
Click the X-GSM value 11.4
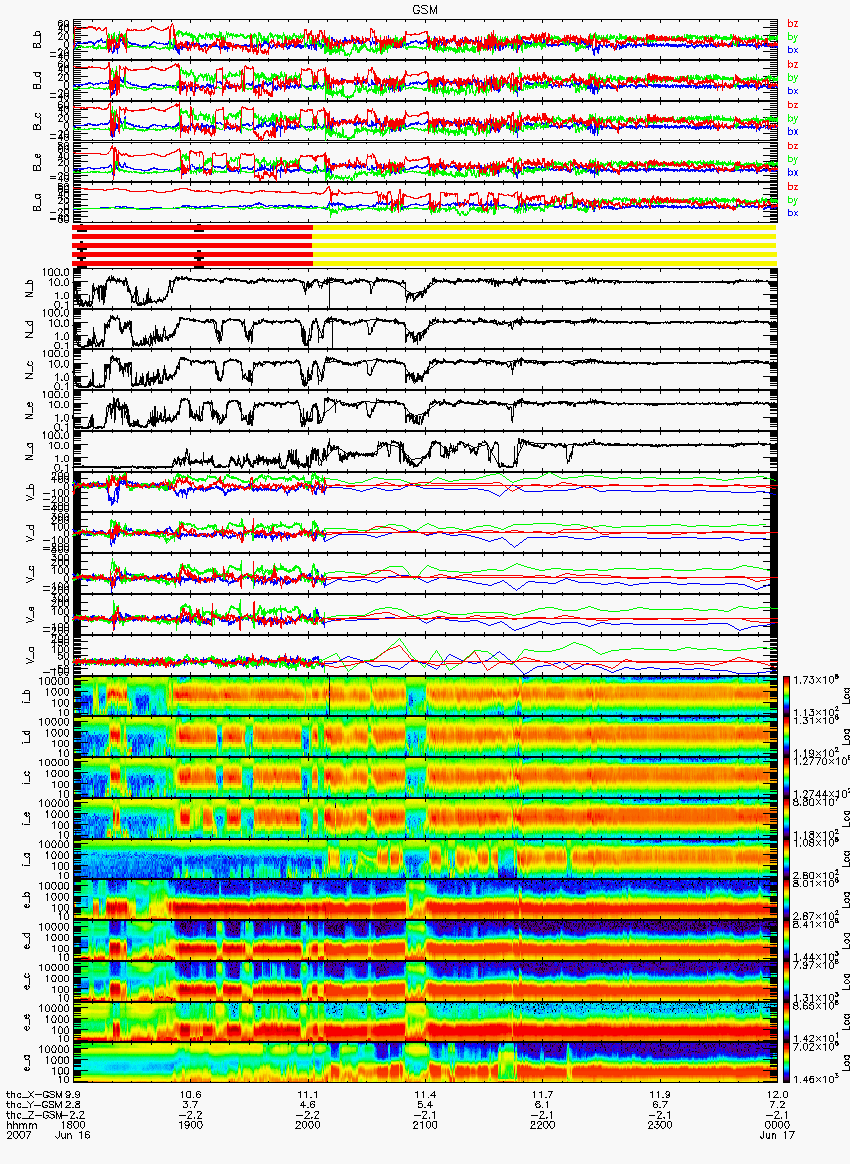pyautogui.click(x=425, y=1095)
